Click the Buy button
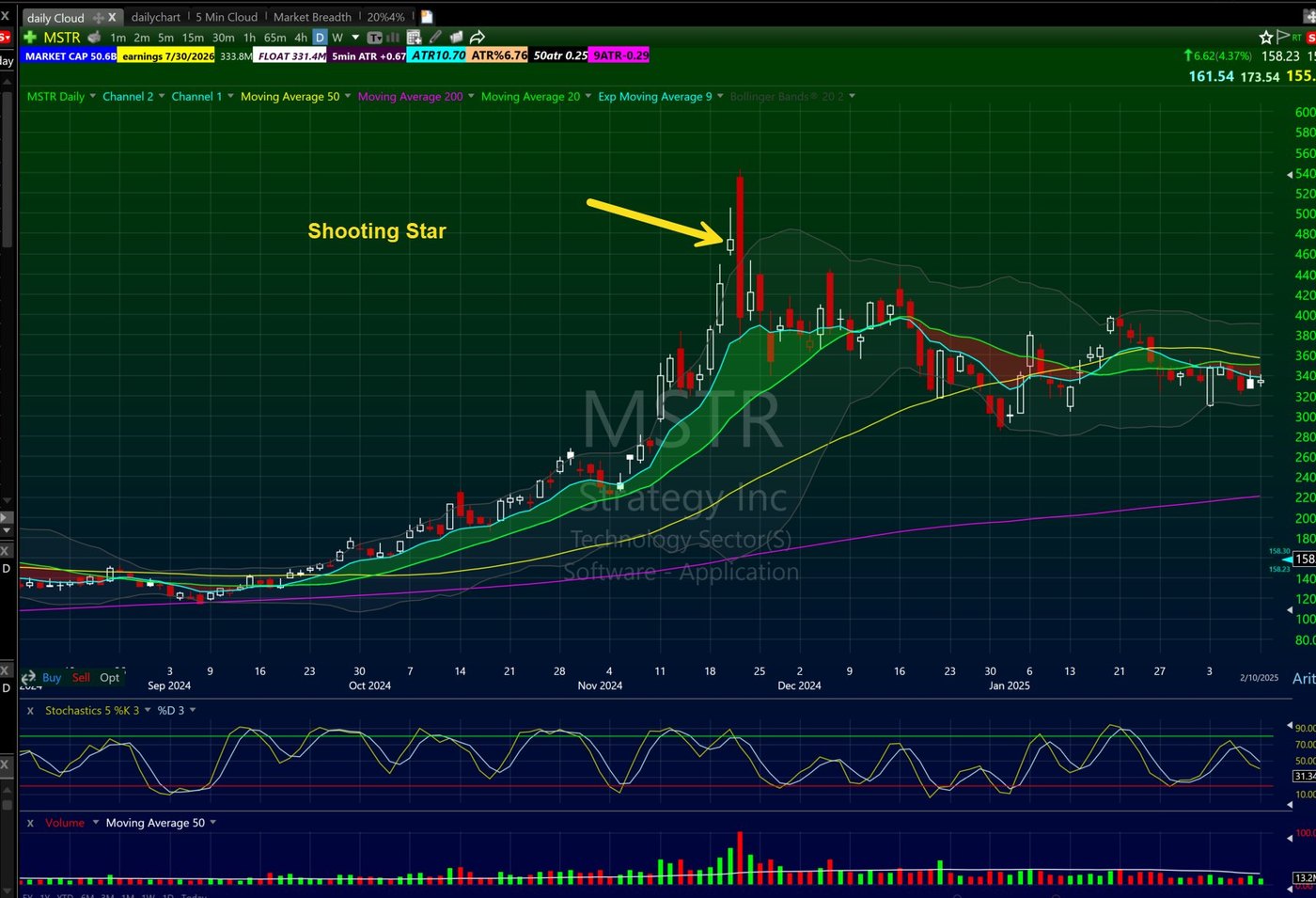The height and width of the screenshot is (898, 1316). pyautogui.click(x=52, y=677)
